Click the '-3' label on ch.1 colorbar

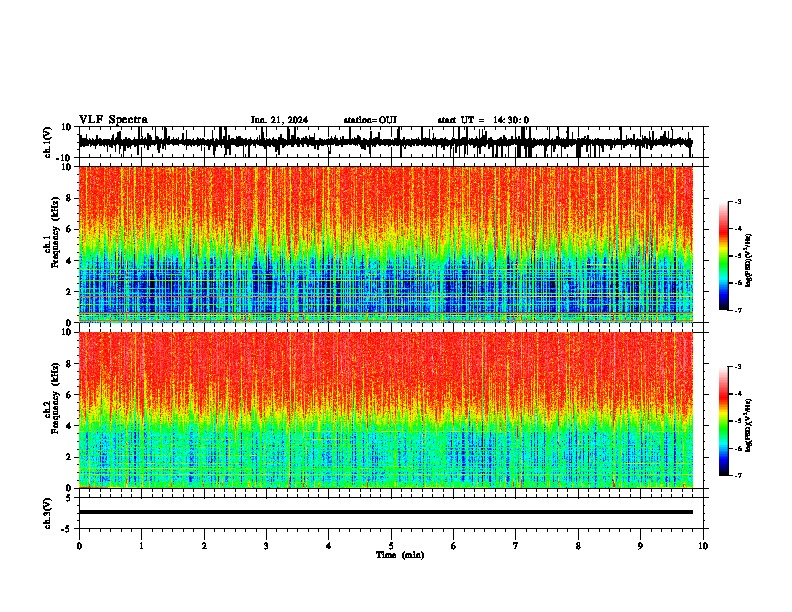click(x=737, y=201)
